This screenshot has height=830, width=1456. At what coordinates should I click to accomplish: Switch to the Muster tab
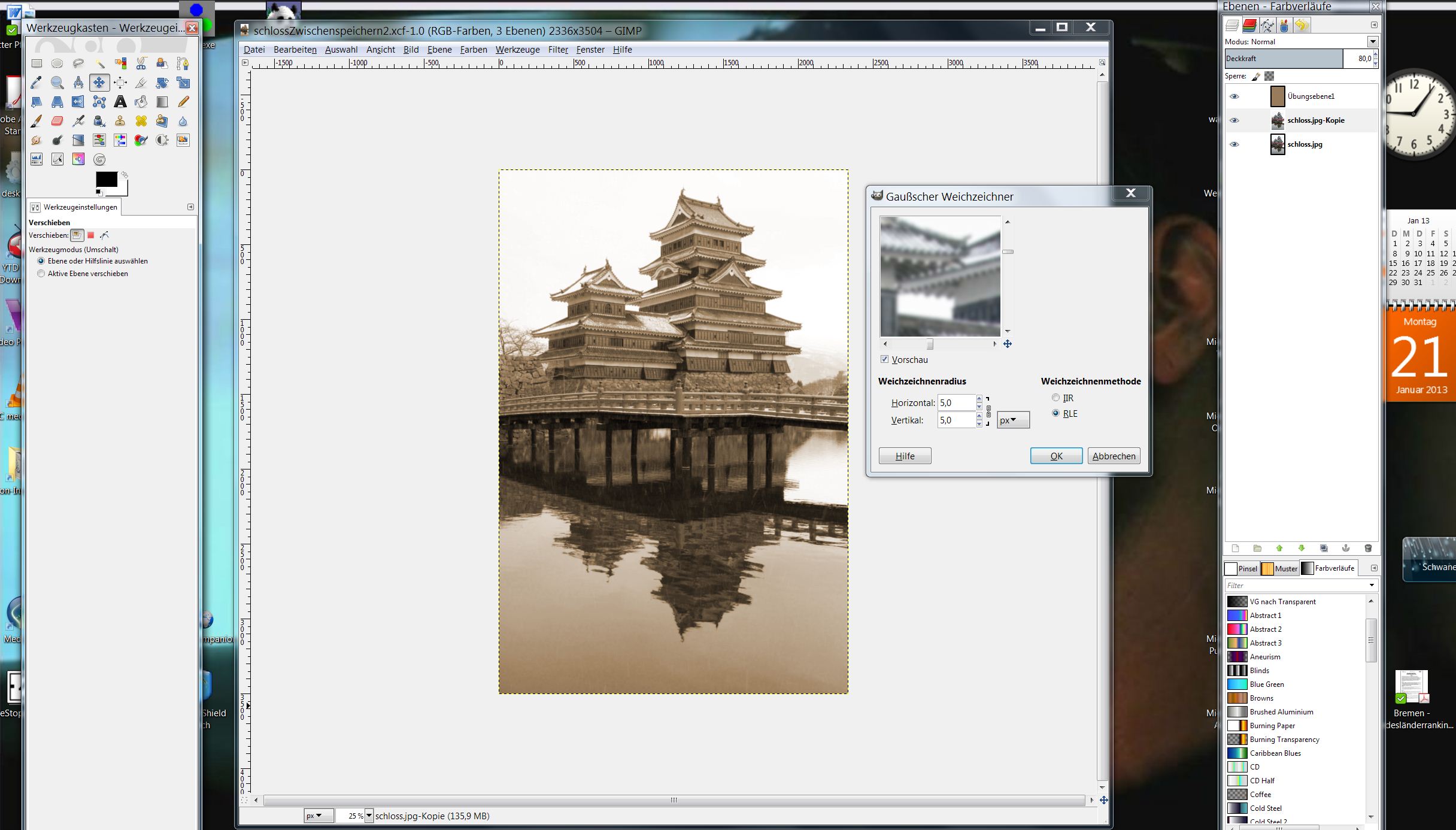click(1280, 568)
